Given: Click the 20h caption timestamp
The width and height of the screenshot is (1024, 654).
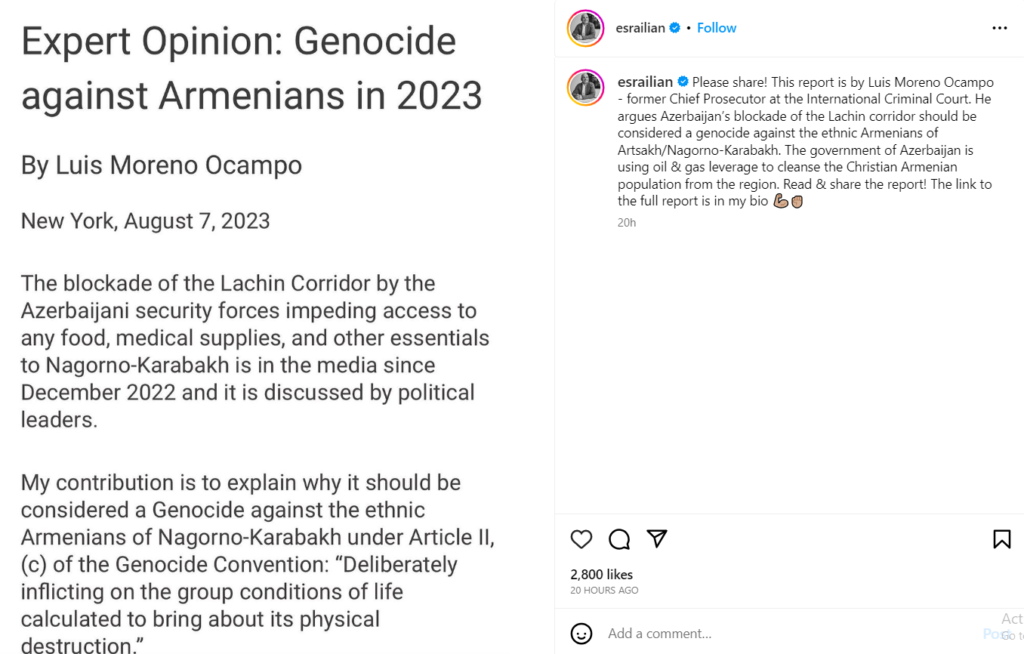Looking at the screenshot, I should point(627,222).
